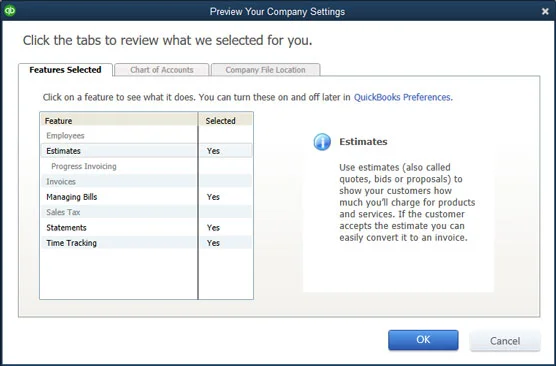Select the Estimates feature row
Screen dimensions: 556x366
(x=146, y=151)
